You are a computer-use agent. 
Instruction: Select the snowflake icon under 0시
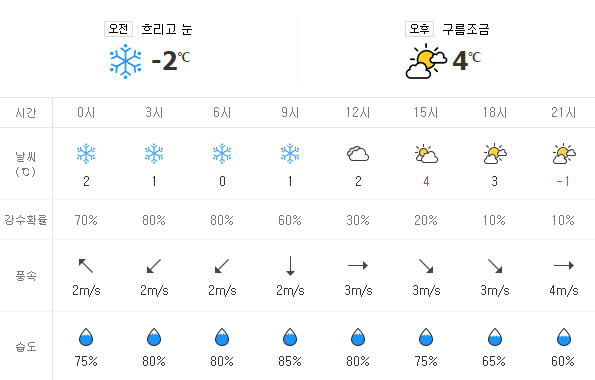point(86,153)
